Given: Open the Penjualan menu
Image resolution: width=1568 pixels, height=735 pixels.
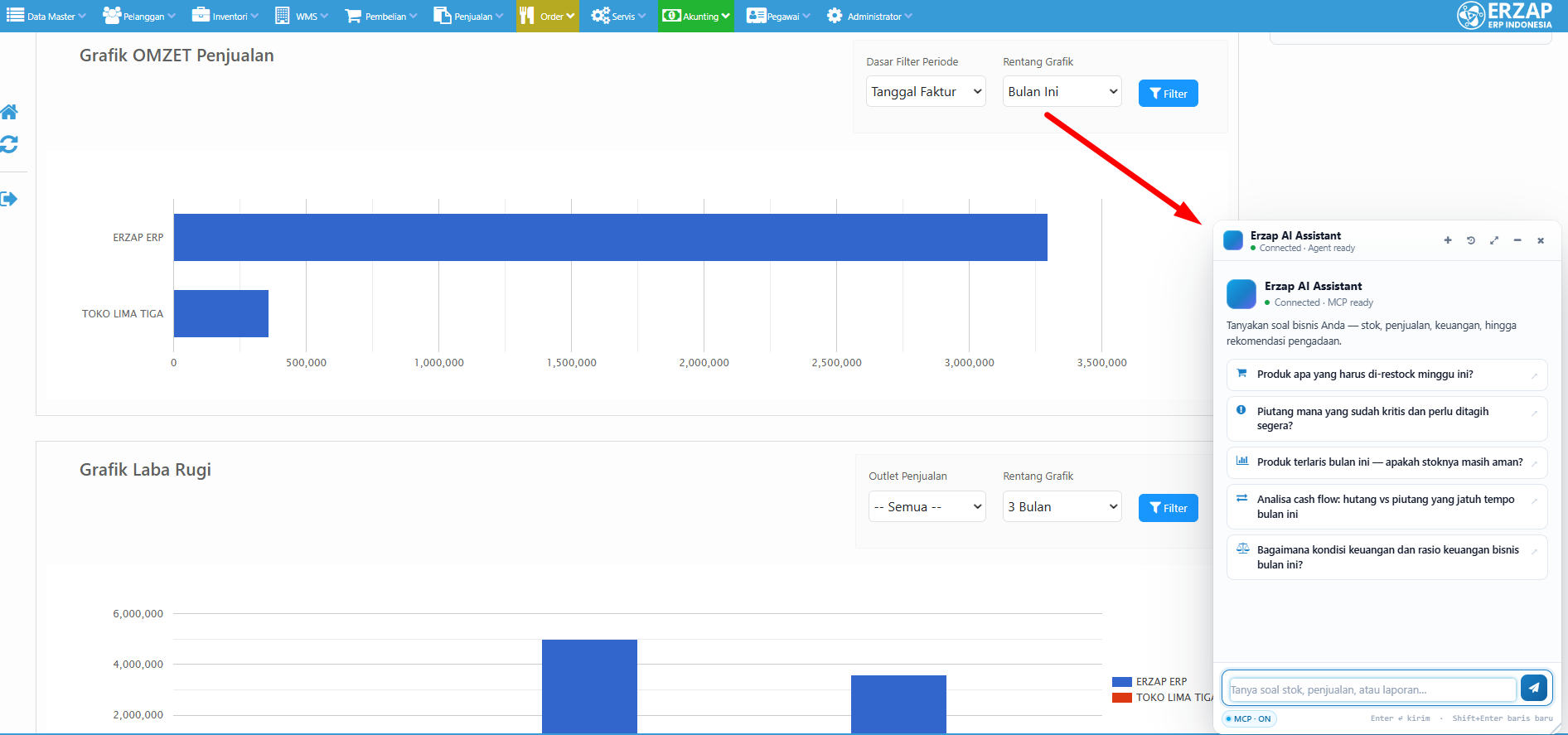Looking at the screenshot, I should [468, 16].
